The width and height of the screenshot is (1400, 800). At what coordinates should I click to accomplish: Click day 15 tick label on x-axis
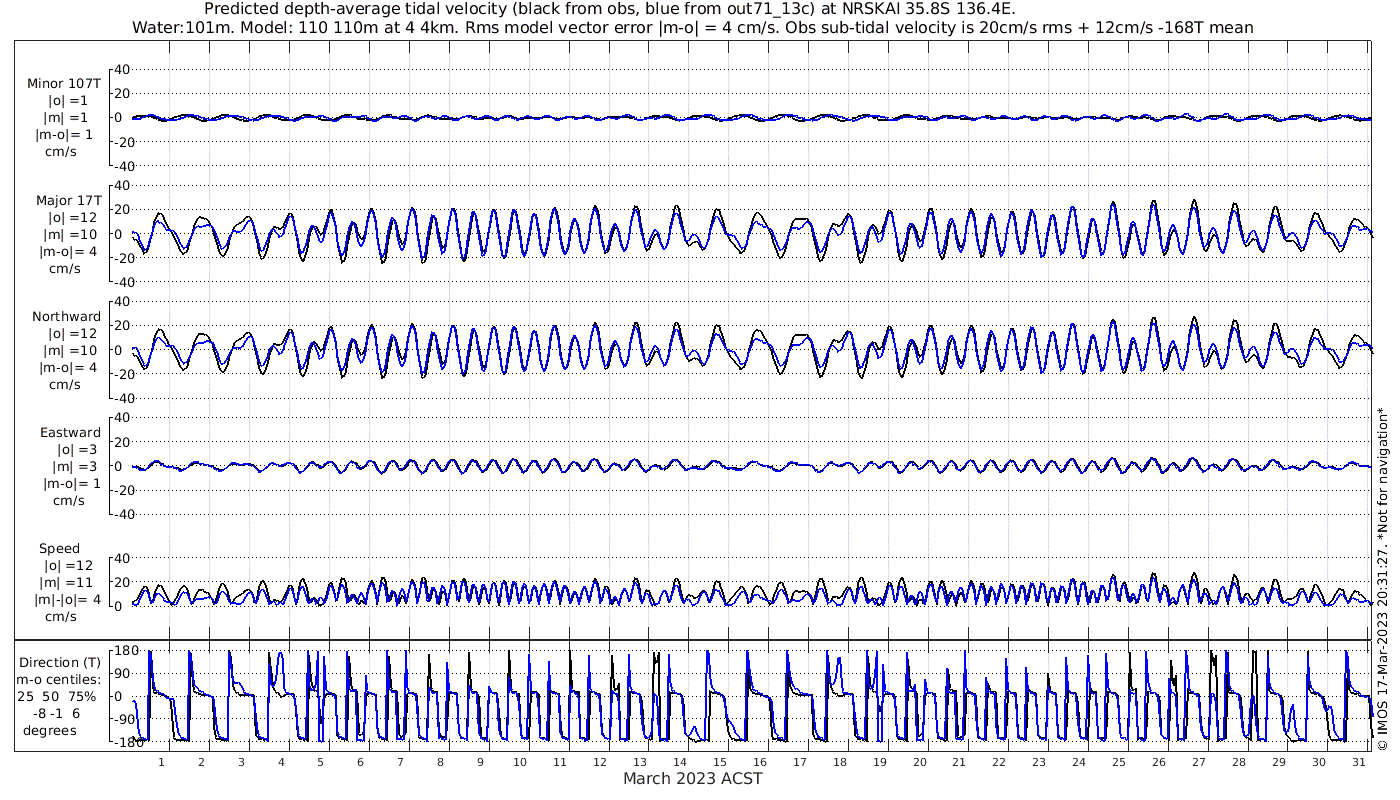click(x=719, y=762)
